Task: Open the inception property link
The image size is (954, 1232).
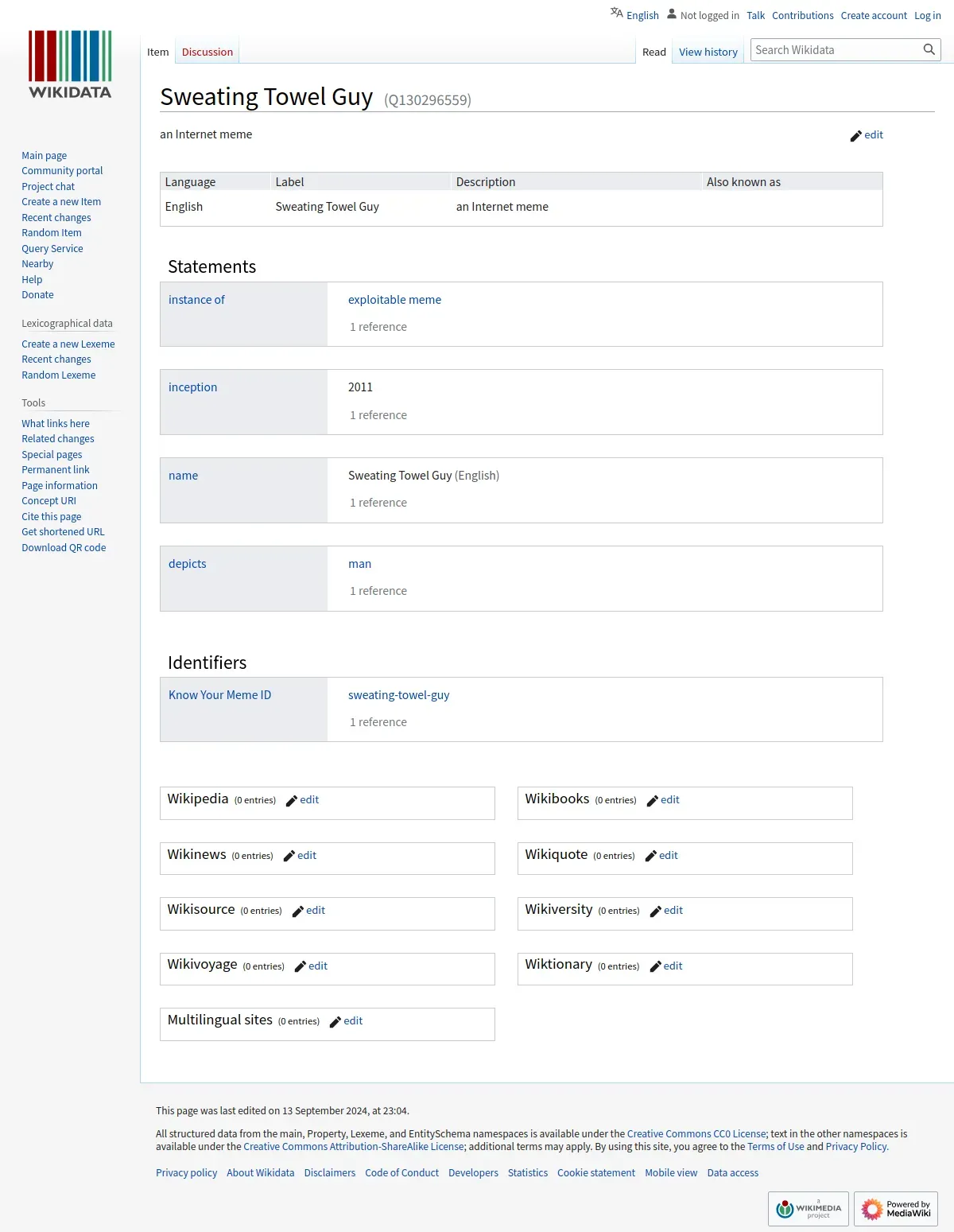Action: coord(192,387)
